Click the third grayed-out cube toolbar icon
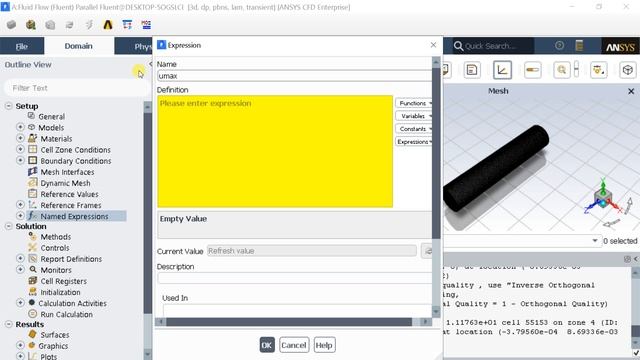This screenshot has width=640, height=360. point(50,25)
